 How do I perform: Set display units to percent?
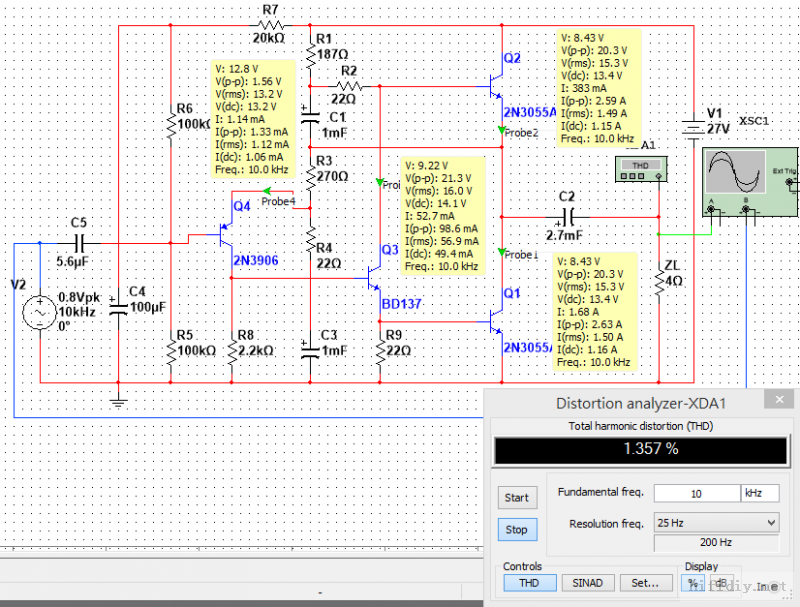pos(692,581)
